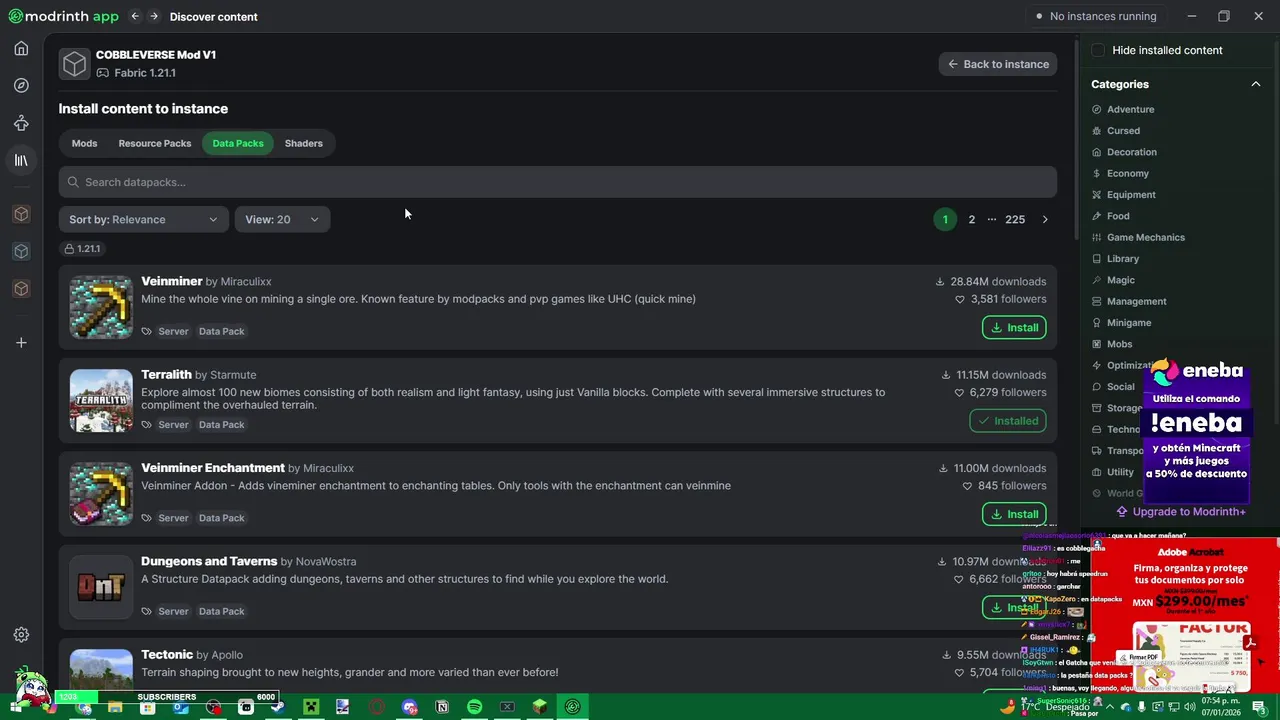Click the Search datapacks field
Screen dimensions: 1280x720
click(557, 182)
